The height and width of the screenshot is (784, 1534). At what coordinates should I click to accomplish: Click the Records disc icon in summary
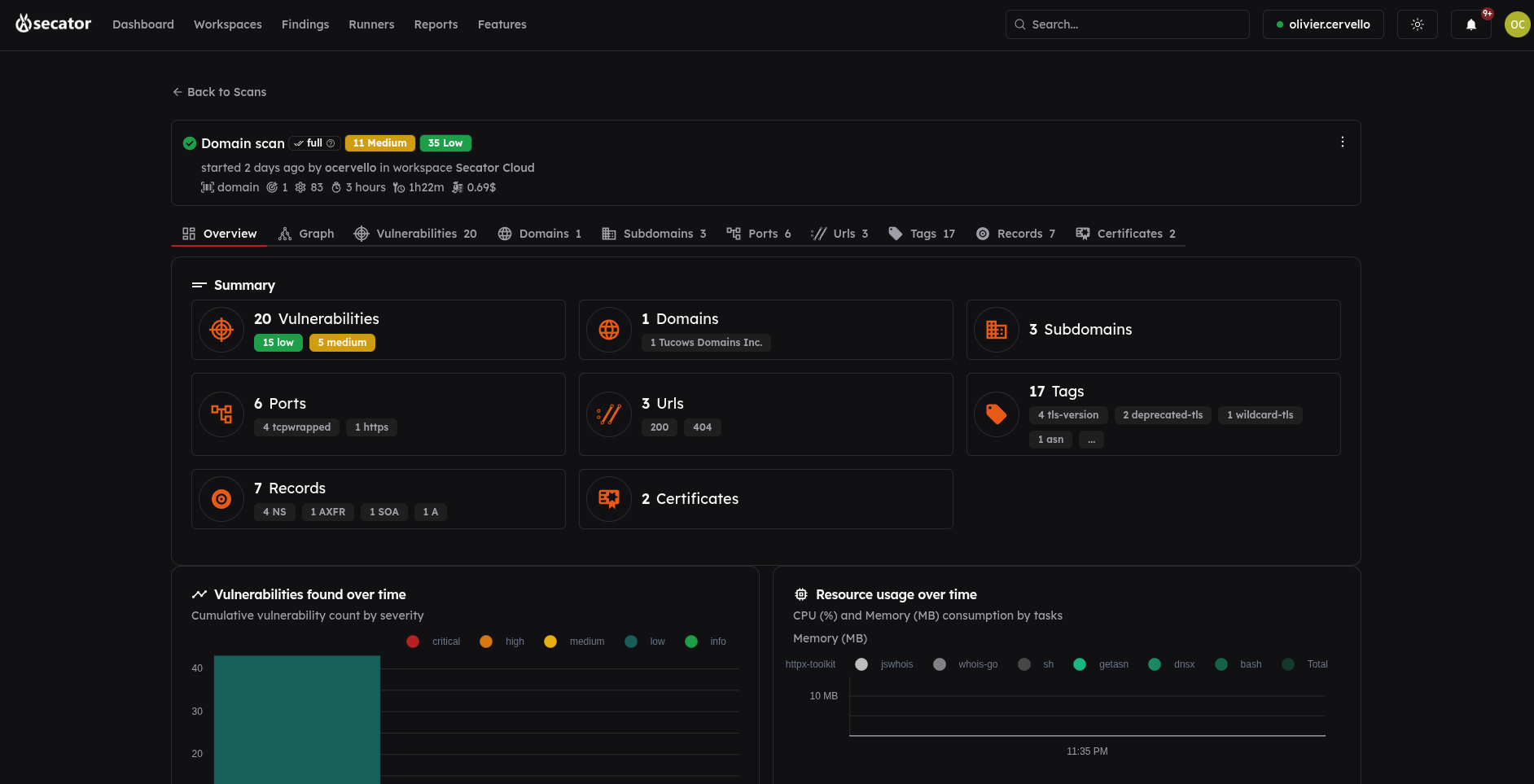221,499
